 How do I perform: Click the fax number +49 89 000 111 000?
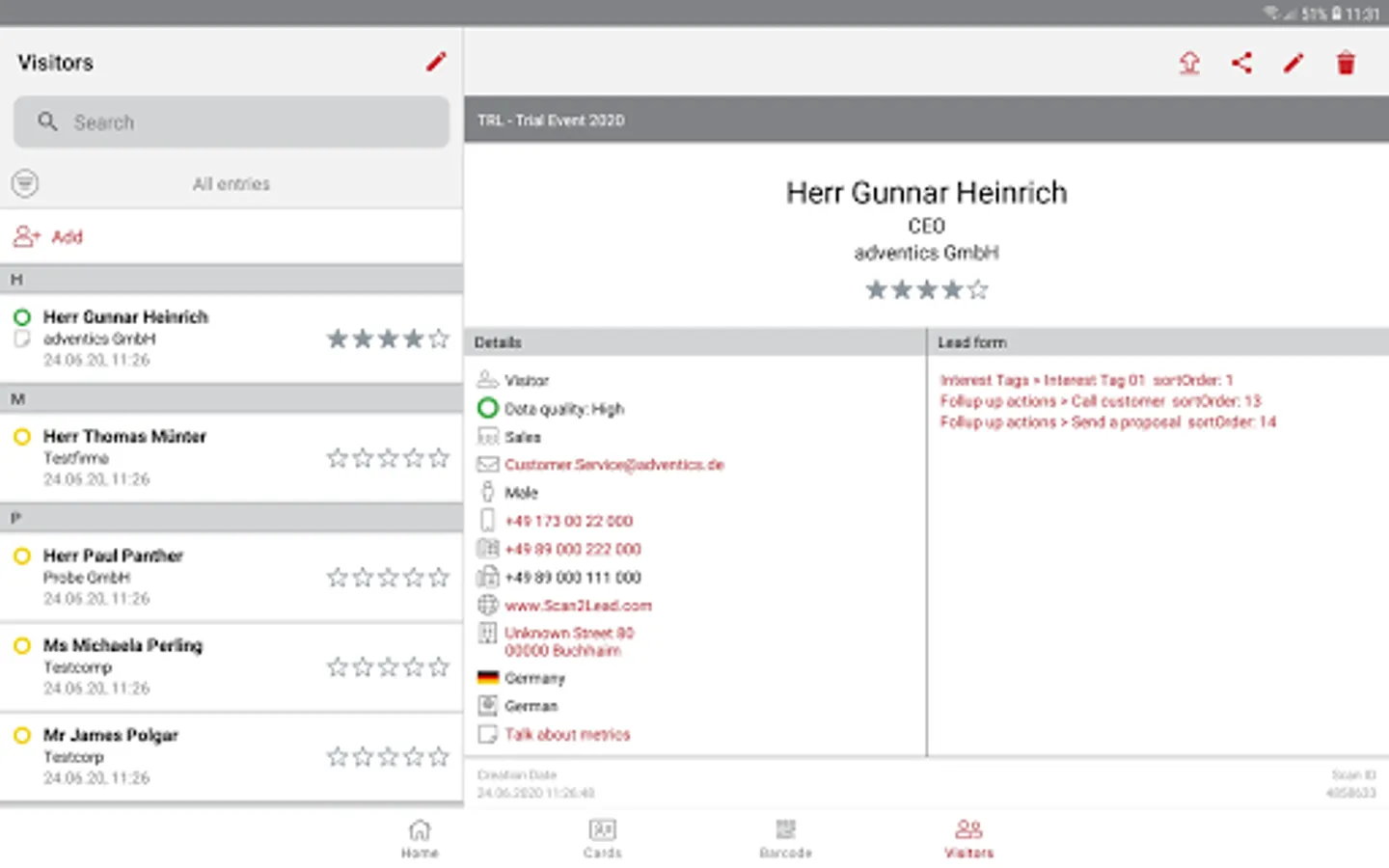573,577
